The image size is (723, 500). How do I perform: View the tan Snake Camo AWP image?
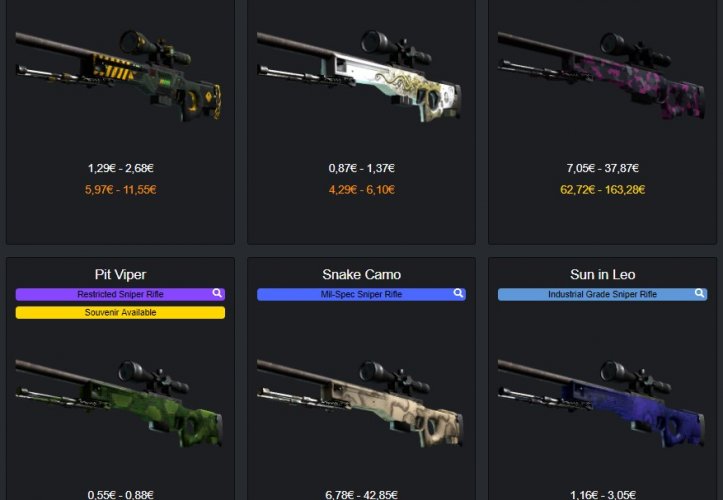[360, 403]
